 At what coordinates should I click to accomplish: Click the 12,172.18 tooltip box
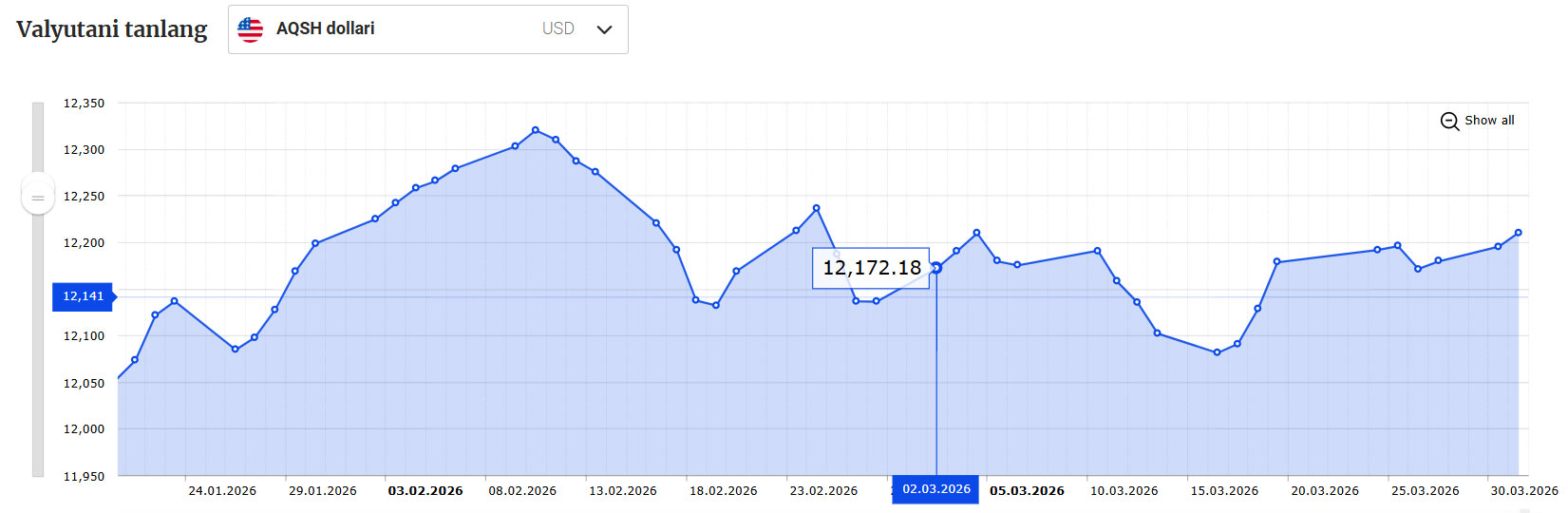870,268
